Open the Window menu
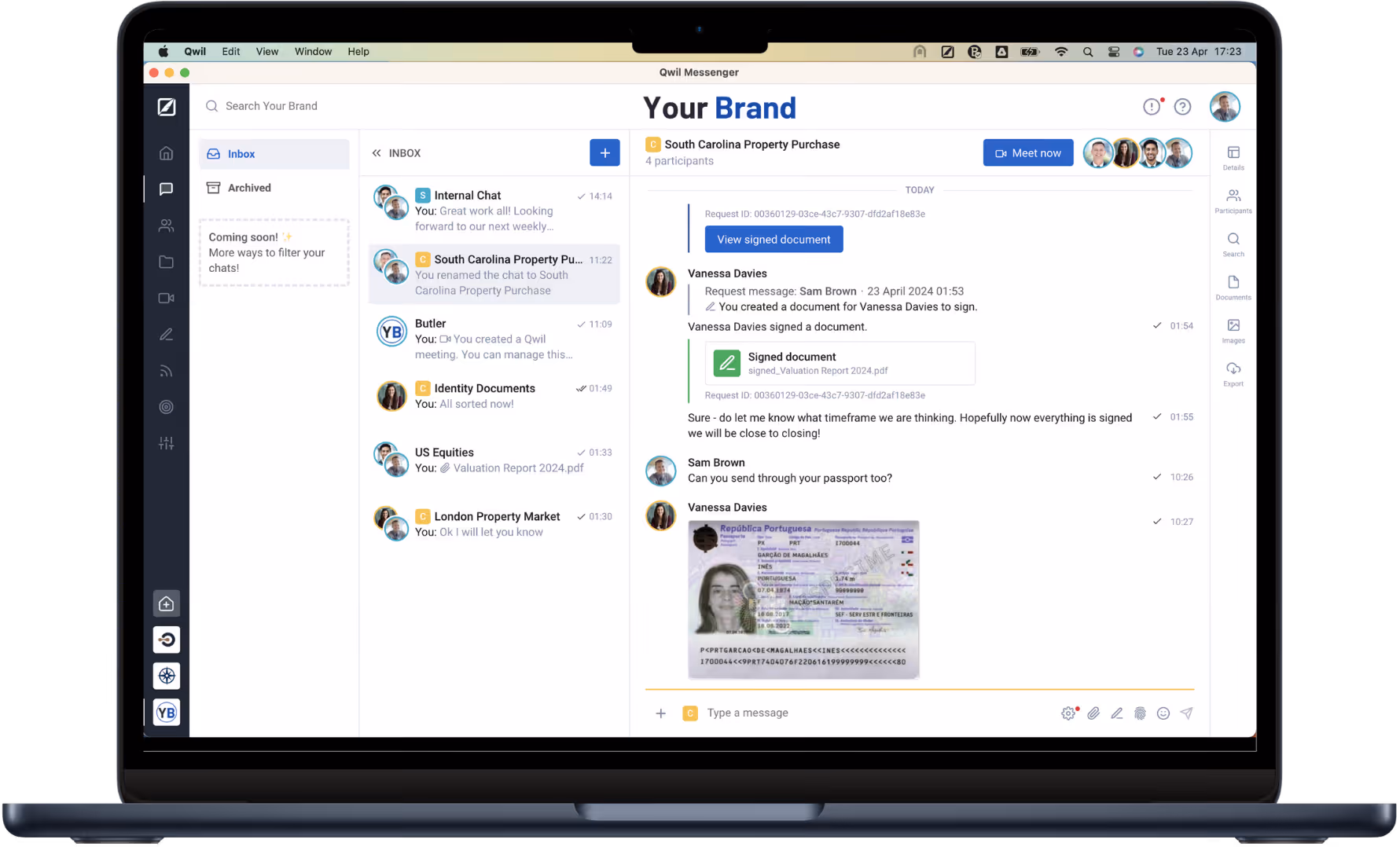The height and width of the screenshot is (847, 1400). tap(313, 52)
